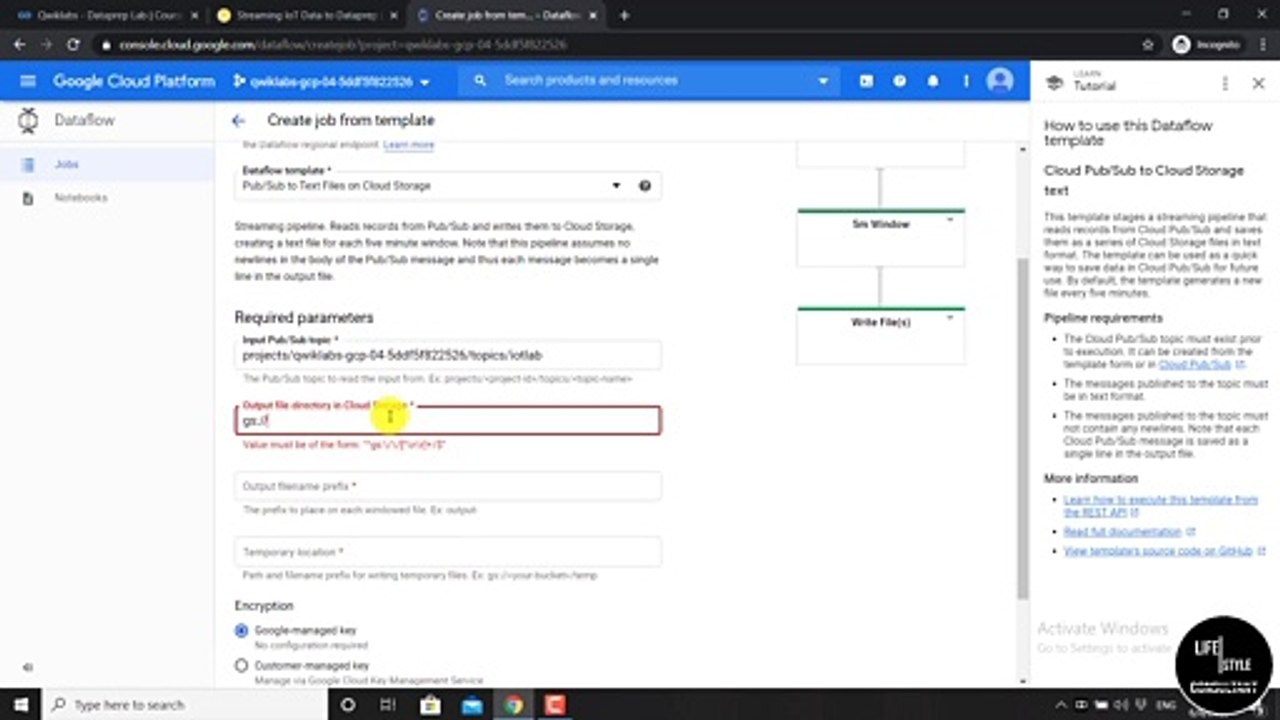Image resolution: width=1280 pixels, height=720 pixels.
Task: Close the Tutorial panel
Action: 1259,84
